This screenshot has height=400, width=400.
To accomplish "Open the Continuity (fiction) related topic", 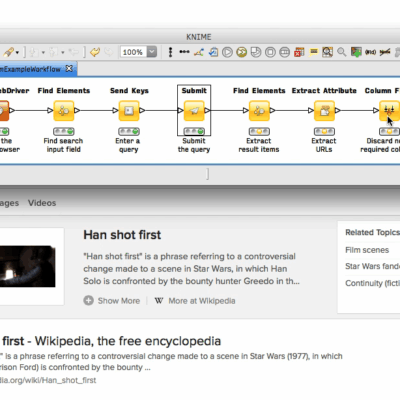I will (372, 283).
